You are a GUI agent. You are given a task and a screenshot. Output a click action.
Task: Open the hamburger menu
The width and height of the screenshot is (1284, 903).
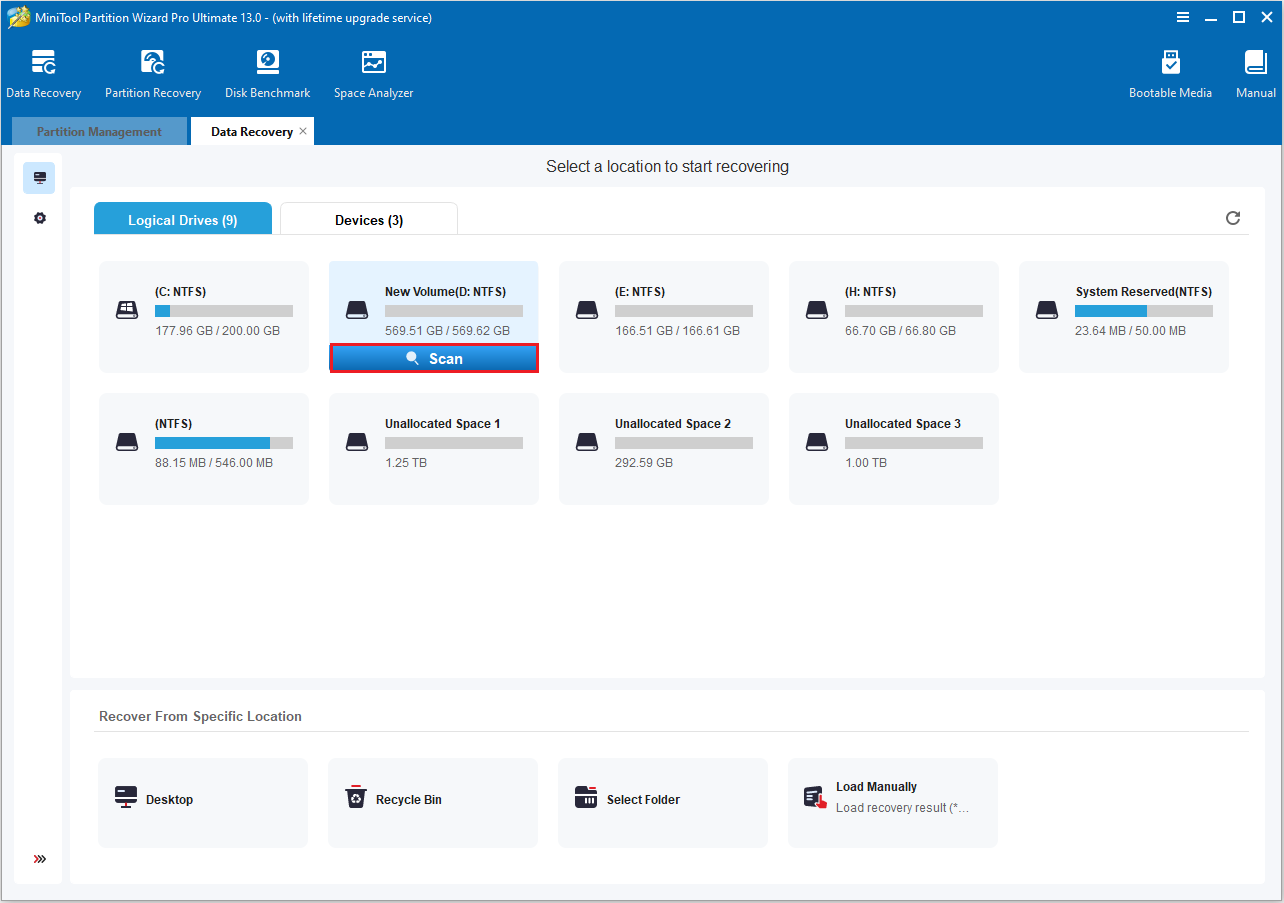tap(1183, 17)
